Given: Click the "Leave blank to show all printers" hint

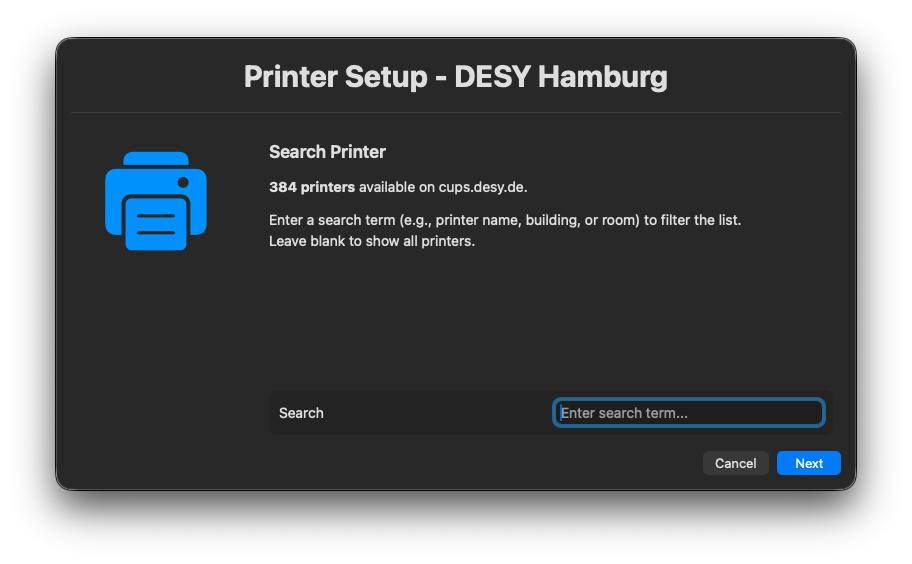Looking at the screenshot, I should [x=371, y=241].
